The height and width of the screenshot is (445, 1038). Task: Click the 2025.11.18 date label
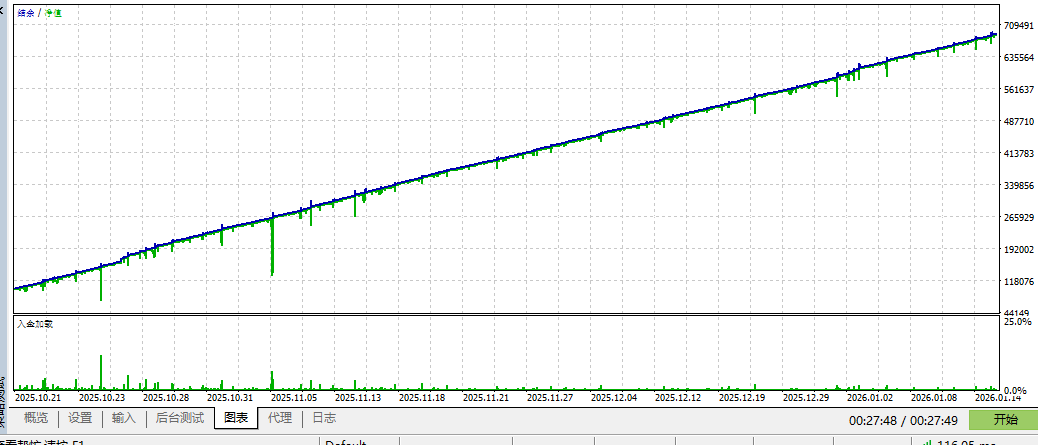[x=422, y=398]
